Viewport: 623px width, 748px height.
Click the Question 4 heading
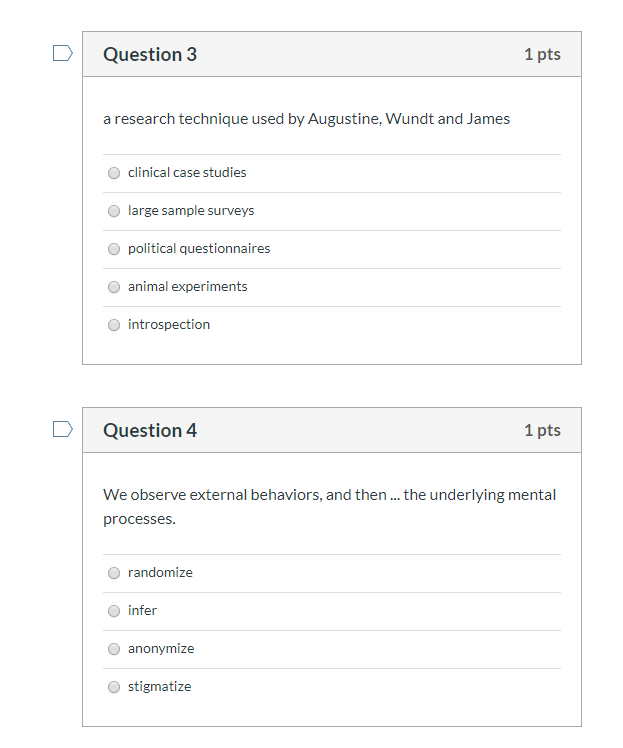point(150,430)
